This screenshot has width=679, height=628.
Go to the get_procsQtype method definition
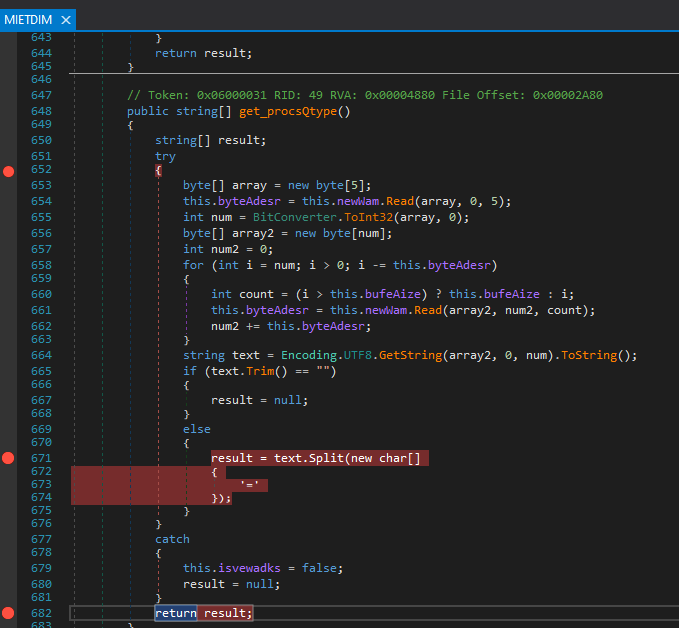[287, 110]
